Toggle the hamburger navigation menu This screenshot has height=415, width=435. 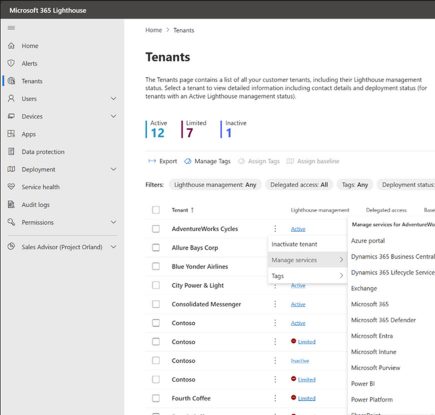(x=11, y=28)
